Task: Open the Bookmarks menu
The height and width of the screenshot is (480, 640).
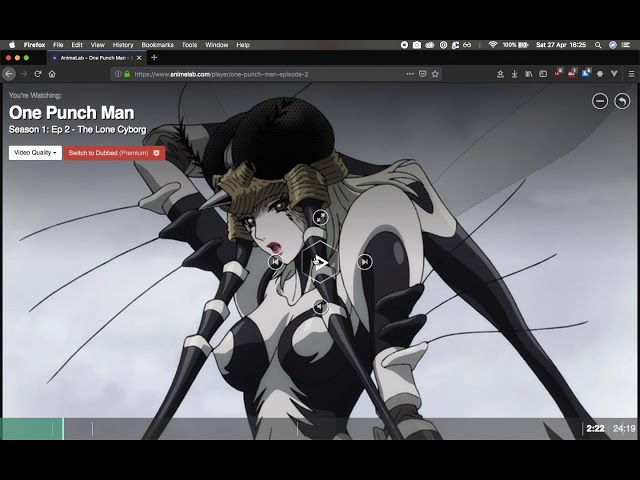Action: click(x=158, y=45)
